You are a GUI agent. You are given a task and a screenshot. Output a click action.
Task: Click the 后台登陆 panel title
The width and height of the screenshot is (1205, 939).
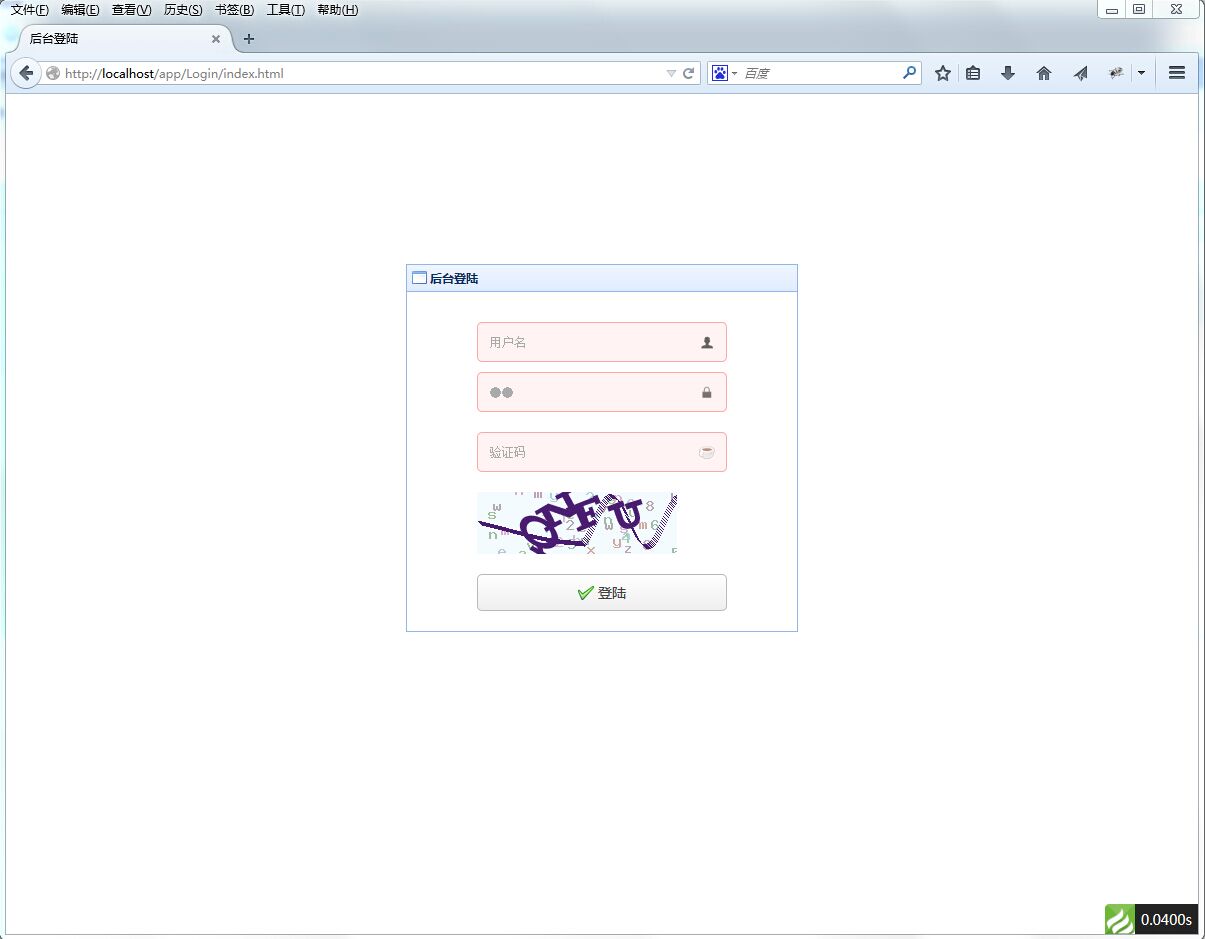pos(454,279)
